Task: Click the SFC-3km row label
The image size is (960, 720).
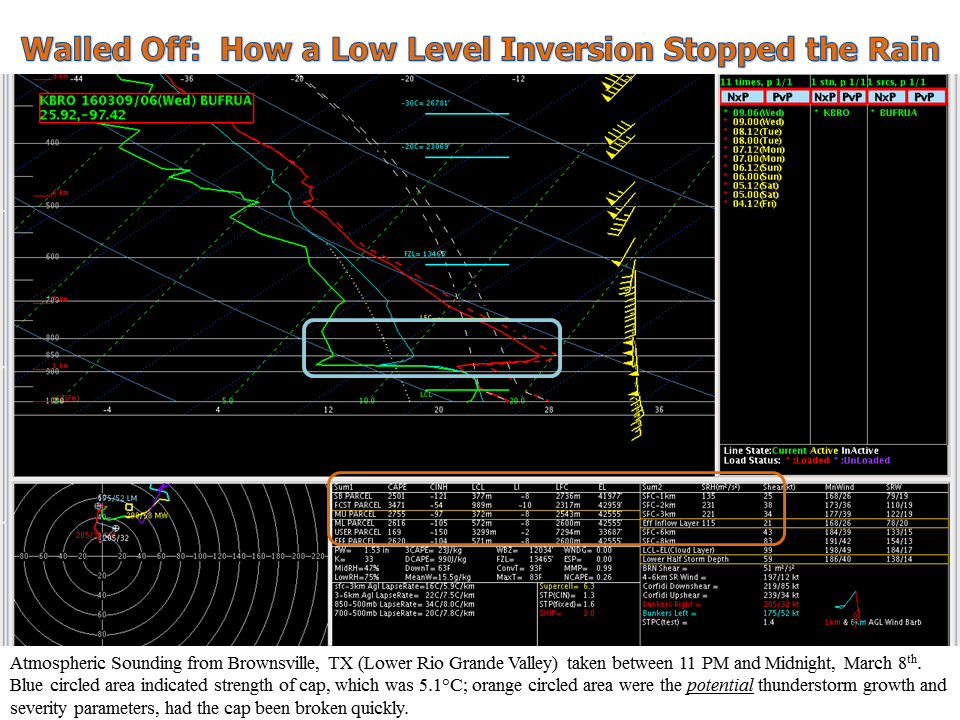Action: tap(659, 514)
